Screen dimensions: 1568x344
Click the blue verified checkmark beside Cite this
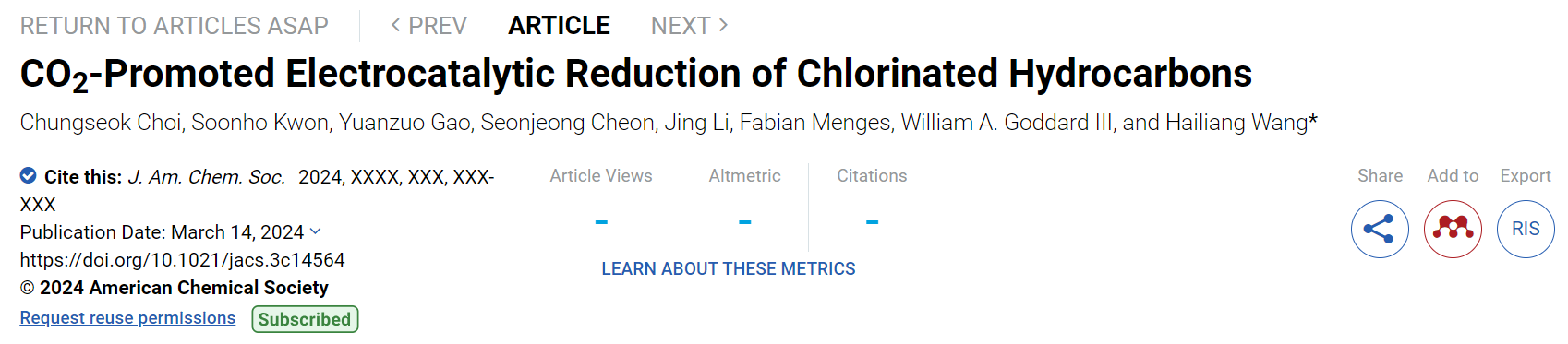29,175
